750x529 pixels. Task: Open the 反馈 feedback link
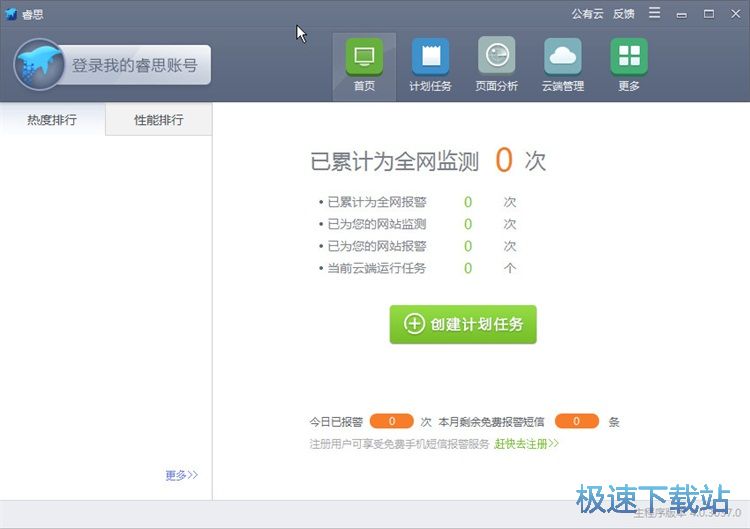point(624,14)
